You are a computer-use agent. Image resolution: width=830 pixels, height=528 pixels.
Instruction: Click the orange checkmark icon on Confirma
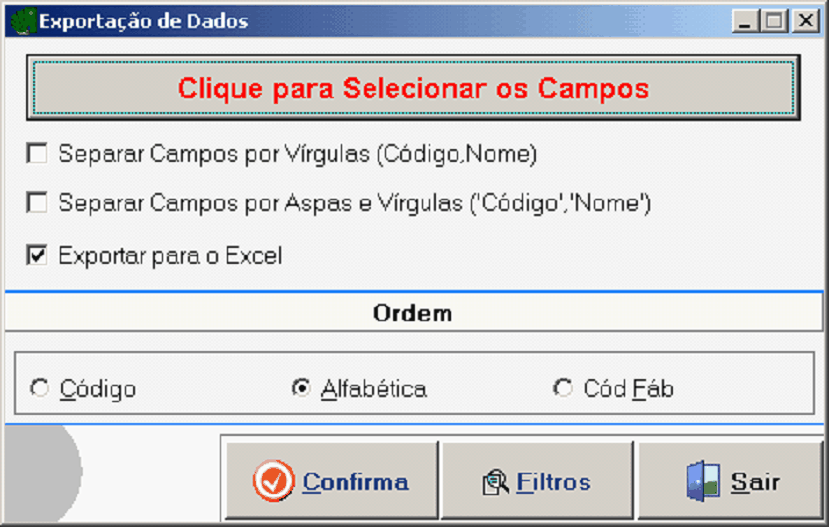coord(273,481)
